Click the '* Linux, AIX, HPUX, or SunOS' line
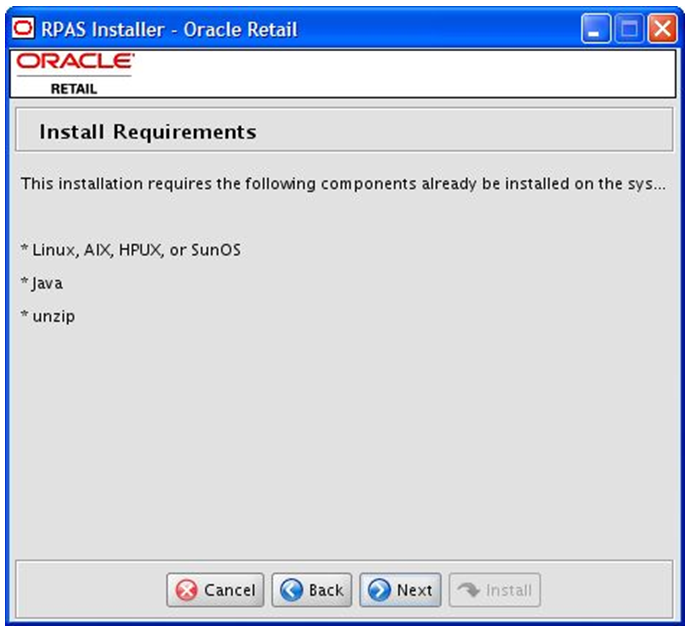The width and height of the screenshot is (691, 633). tap(131, 250)
